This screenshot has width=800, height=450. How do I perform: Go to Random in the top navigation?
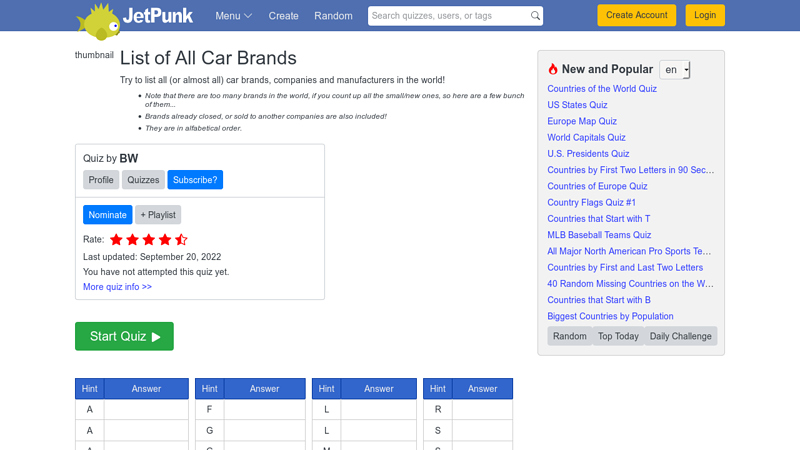point(333,16)
